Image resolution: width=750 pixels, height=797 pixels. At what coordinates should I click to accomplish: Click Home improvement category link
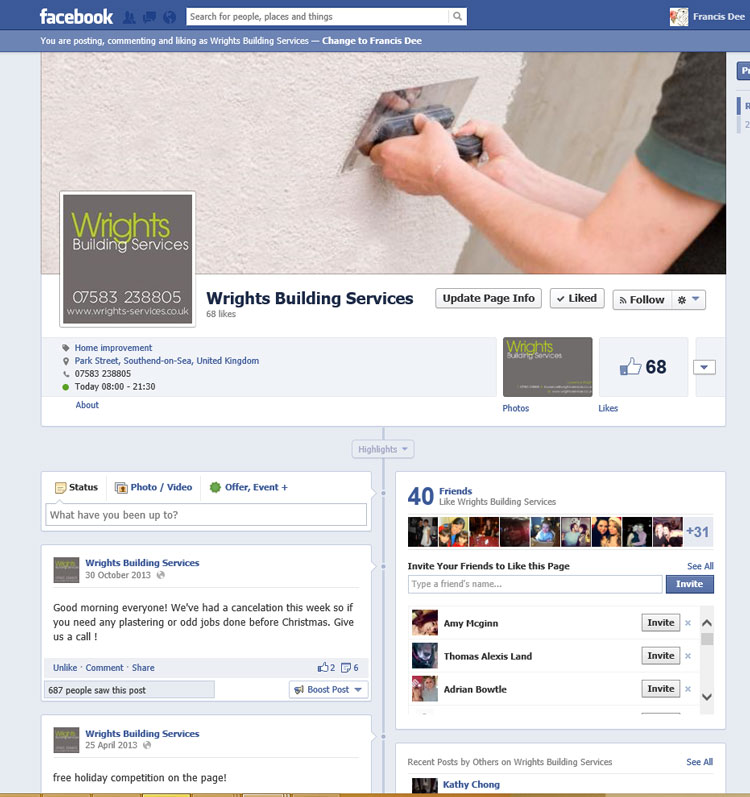click(113, 348)
